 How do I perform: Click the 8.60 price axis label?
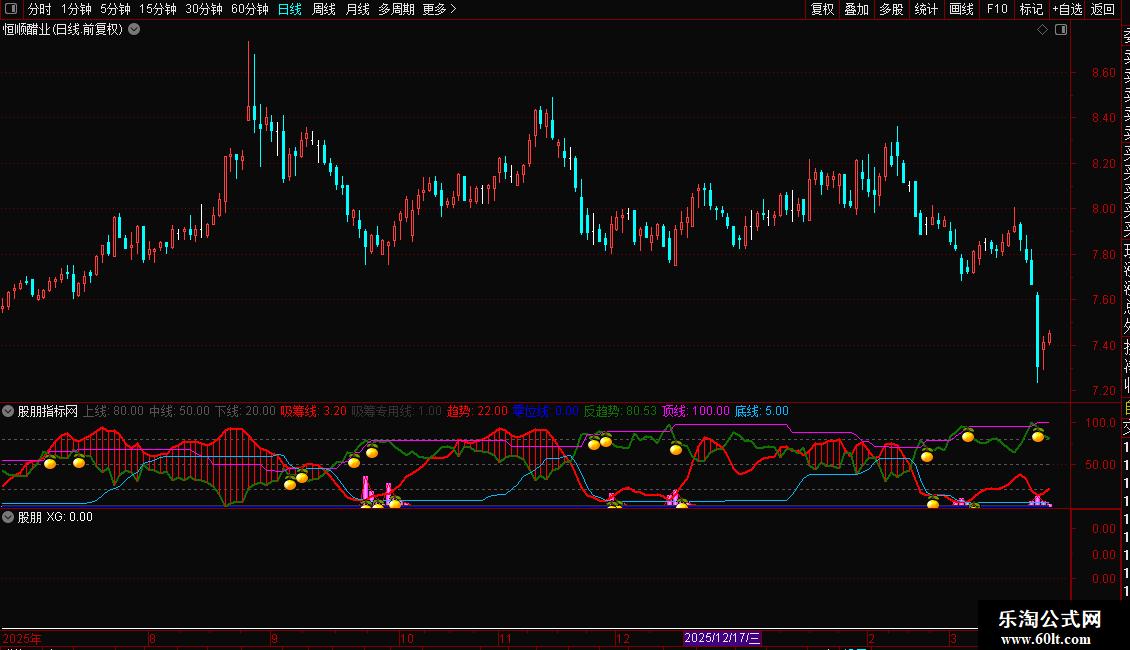pos(1103,73)
